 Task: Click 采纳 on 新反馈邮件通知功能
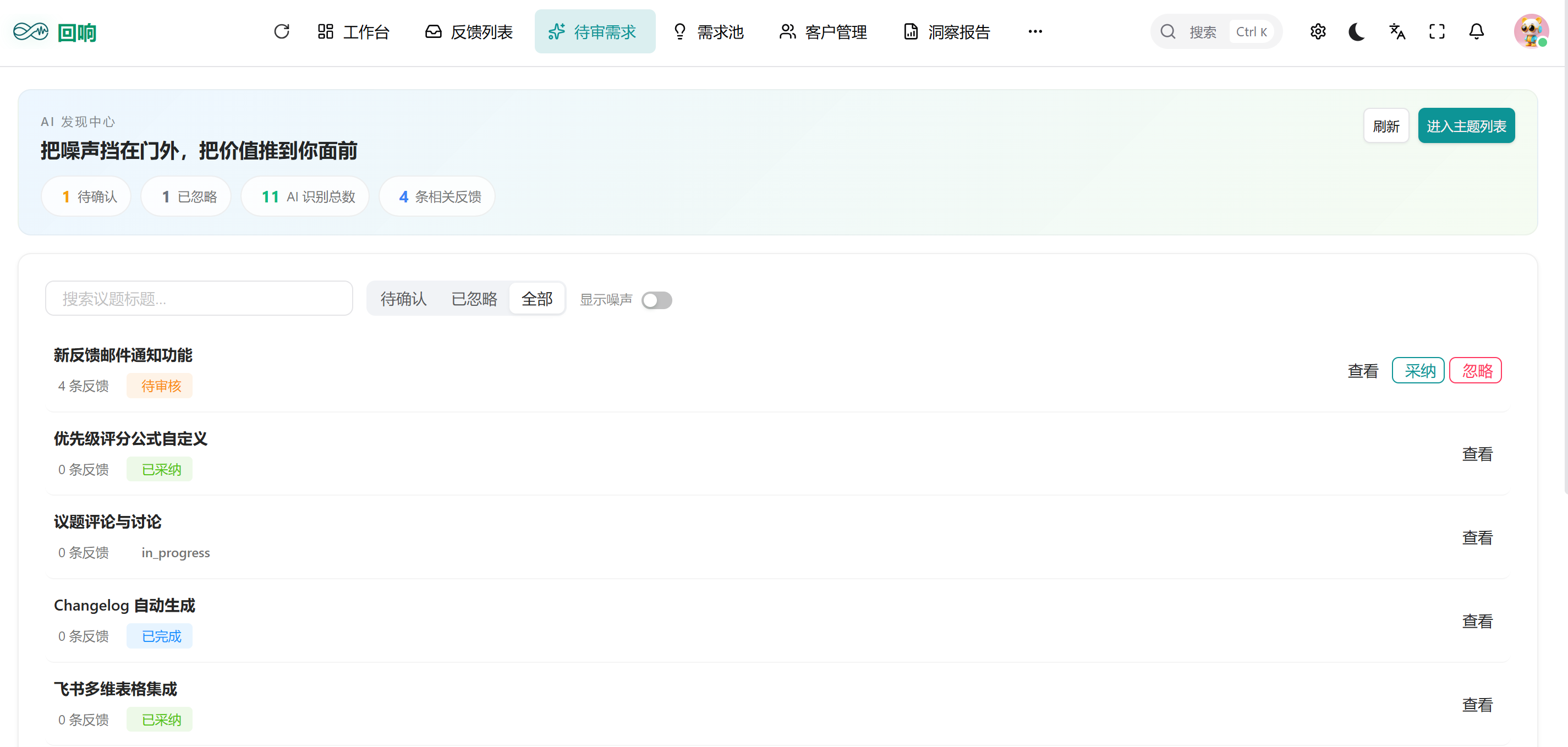(1418, 371)
